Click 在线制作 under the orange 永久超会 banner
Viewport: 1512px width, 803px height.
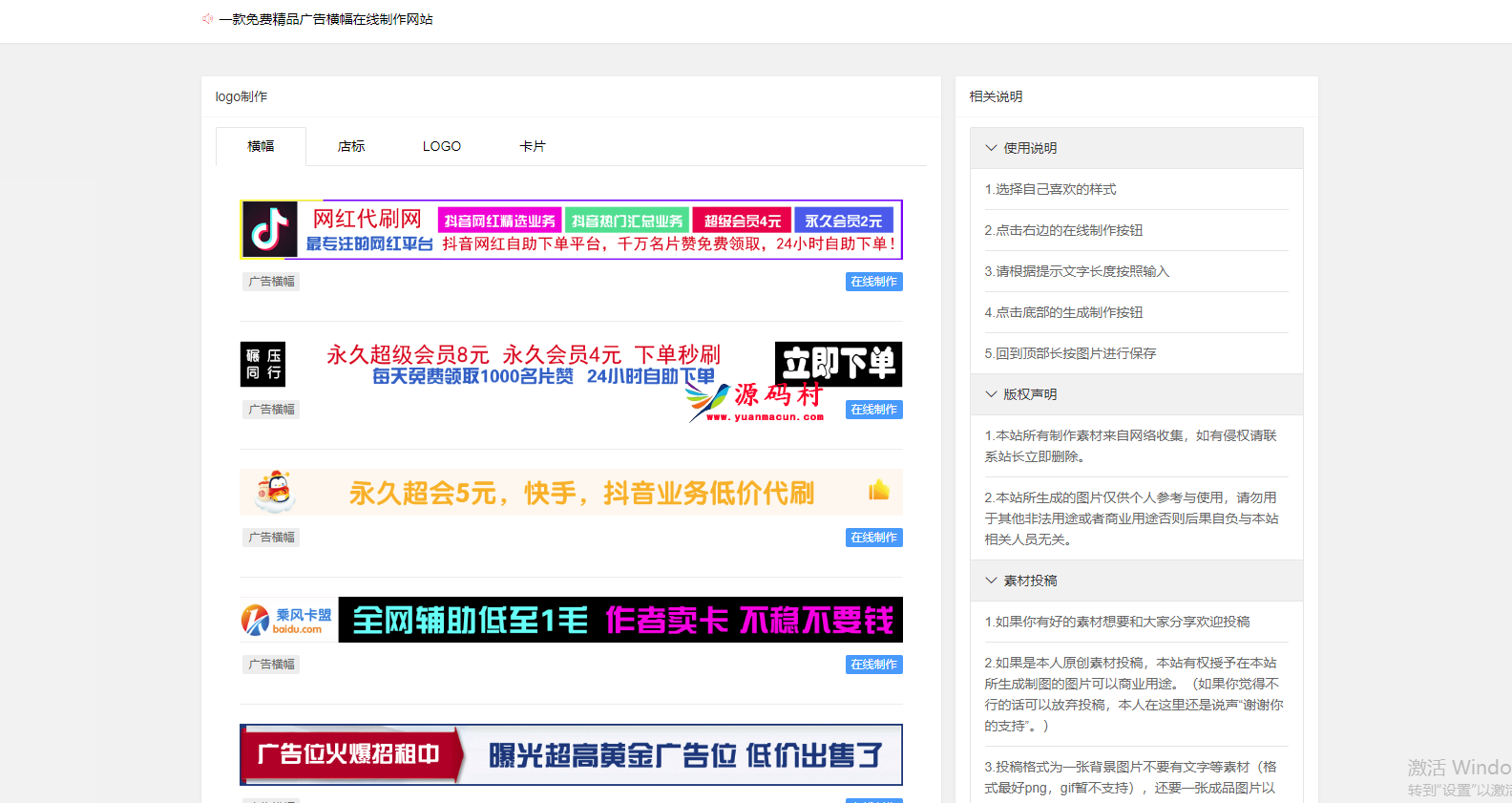click(x=873, y=538)
